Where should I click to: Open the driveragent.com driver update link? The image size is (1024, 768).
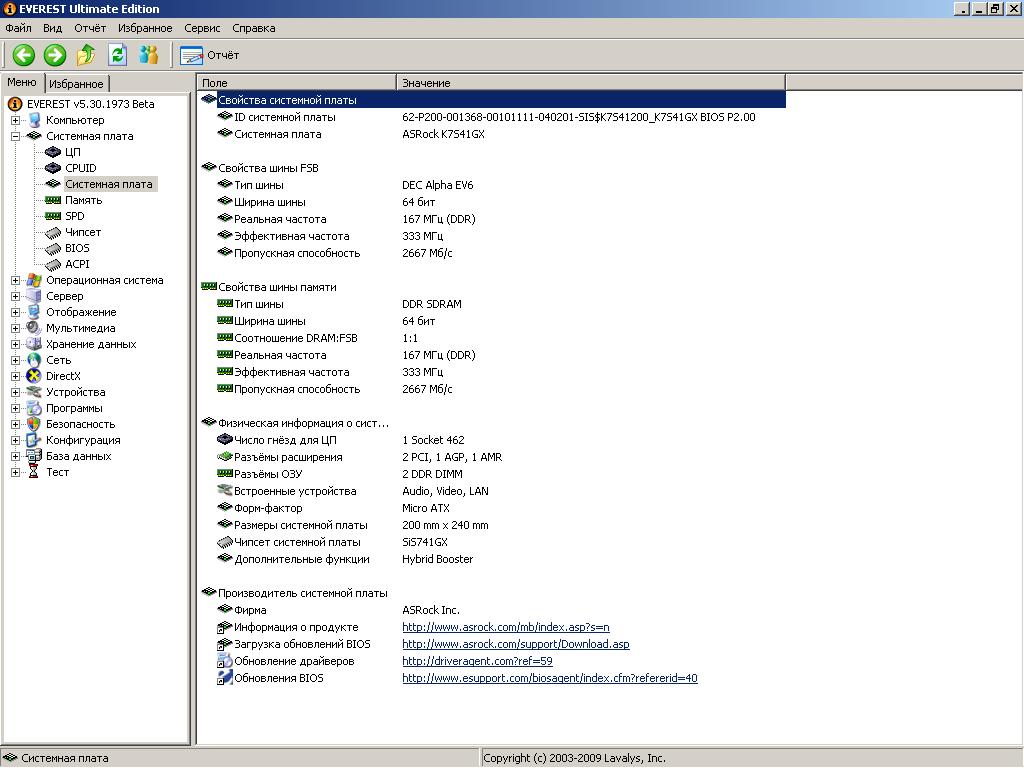click(x=477, y=661)
